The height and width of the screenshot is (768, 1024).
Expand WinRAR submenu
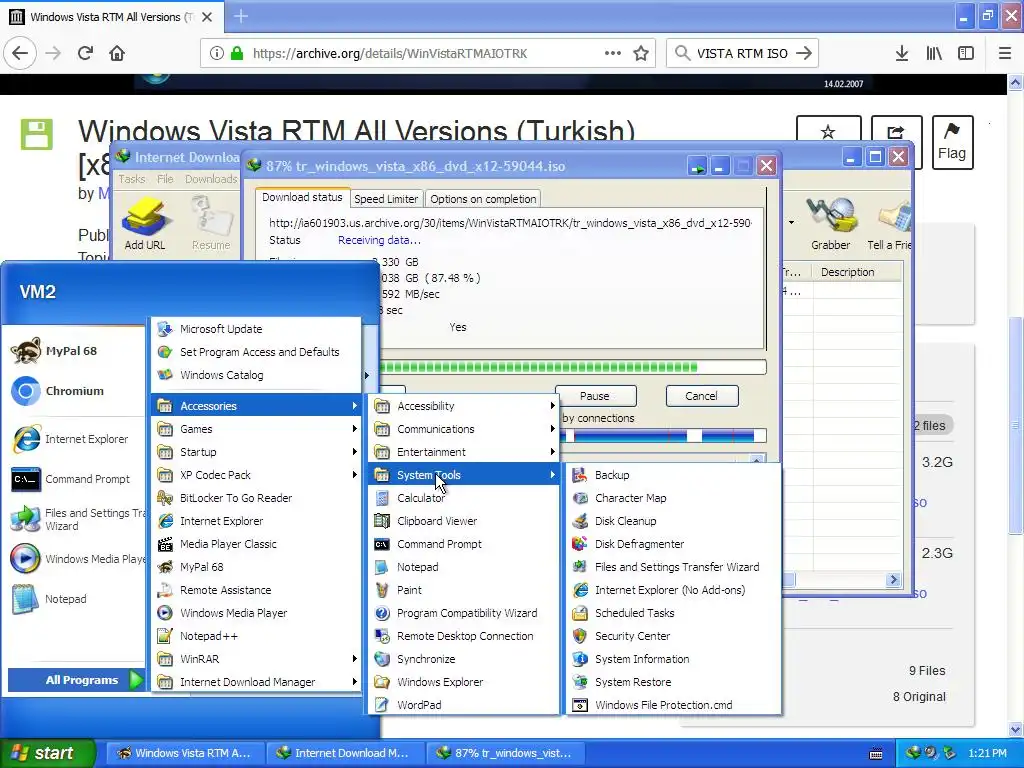coord(257,659)
